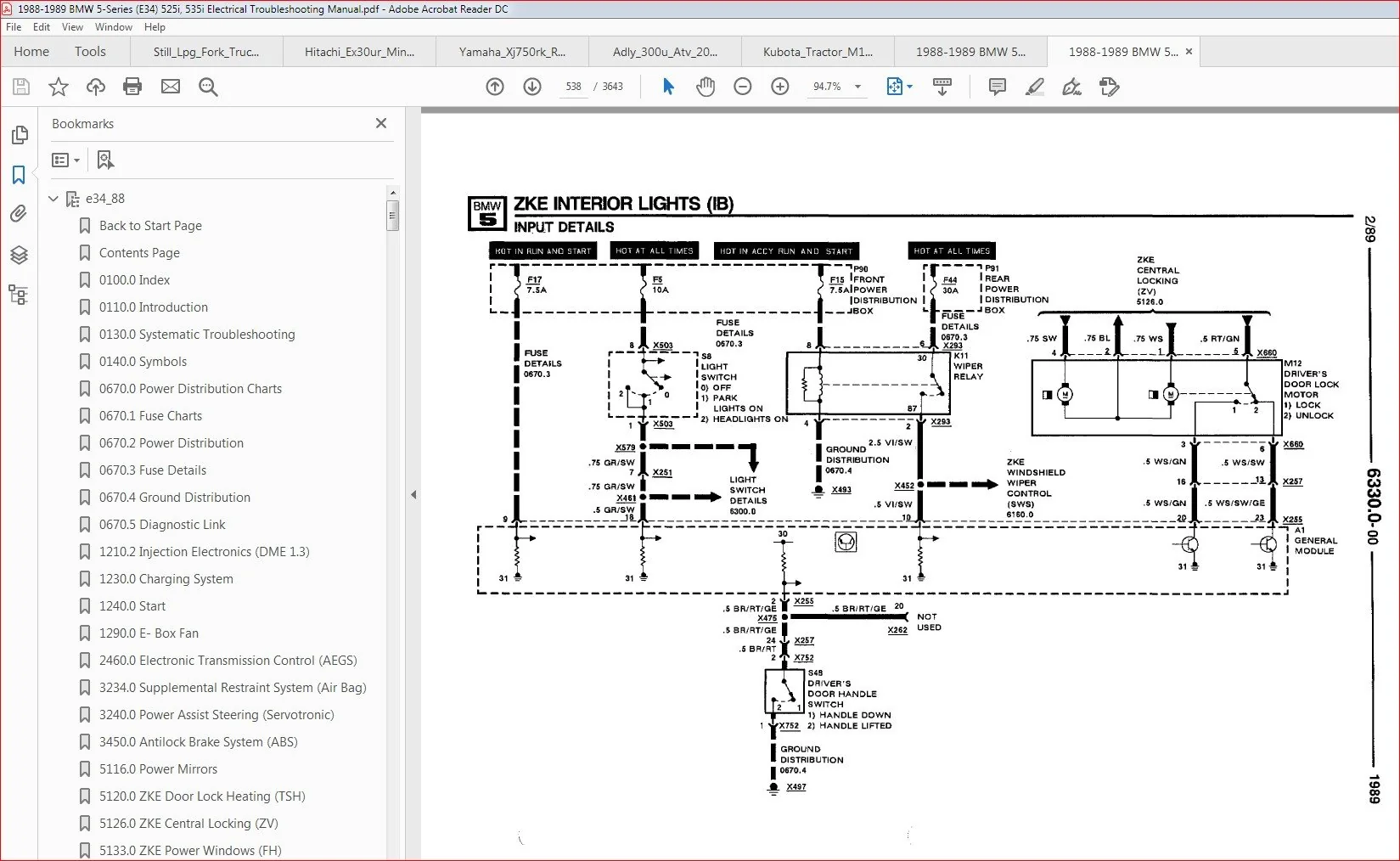Viewport: 1400px width, 861px height.
Task: Open 5126.0 ZKE Central Locking bookmark
Action: (188, 824)
